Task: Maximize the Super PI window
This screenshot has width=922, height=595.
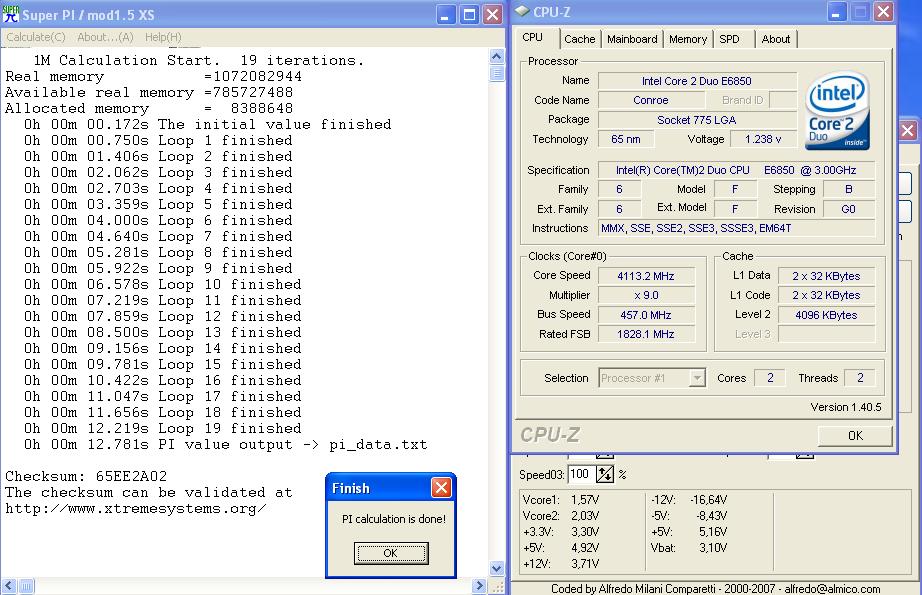Action: 469,14
